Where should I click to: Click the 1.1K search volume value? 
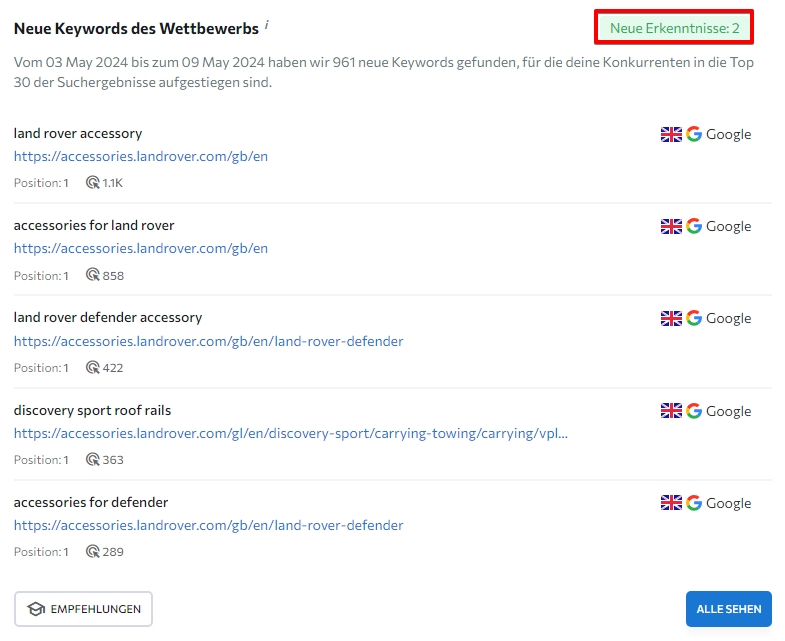click(113, 183)
